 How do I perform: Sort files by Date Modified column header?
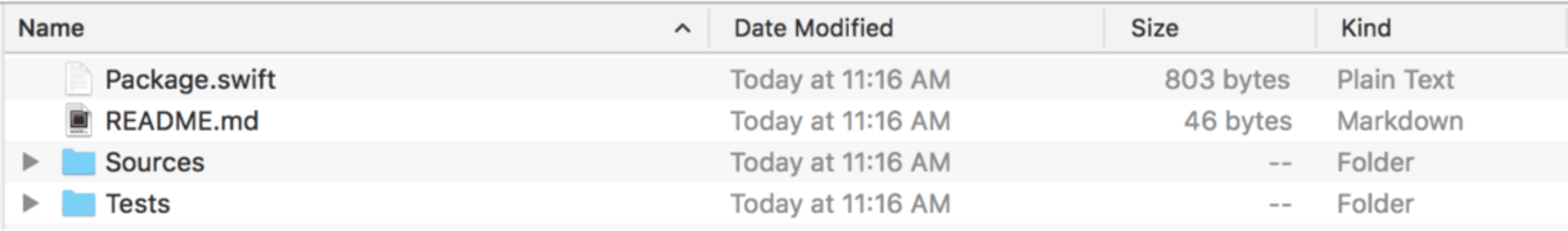click(x=813, y=29)
